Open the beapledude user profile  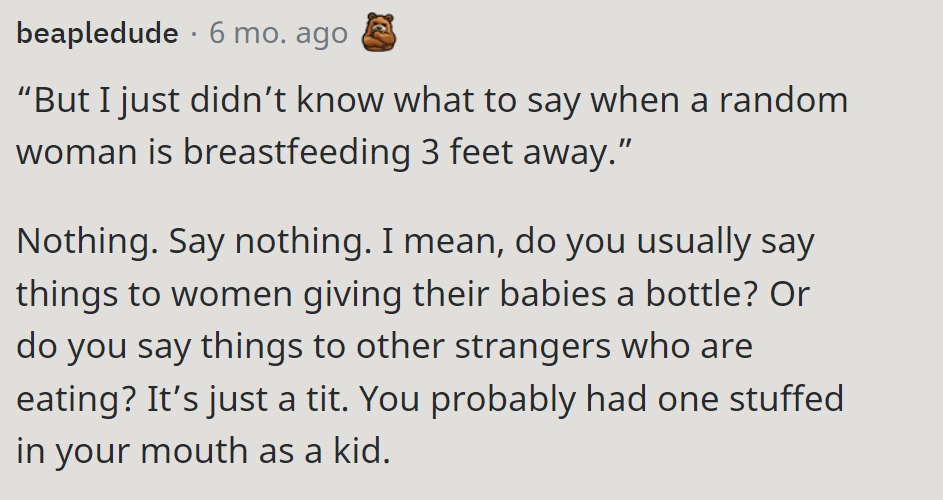point(97,33)
